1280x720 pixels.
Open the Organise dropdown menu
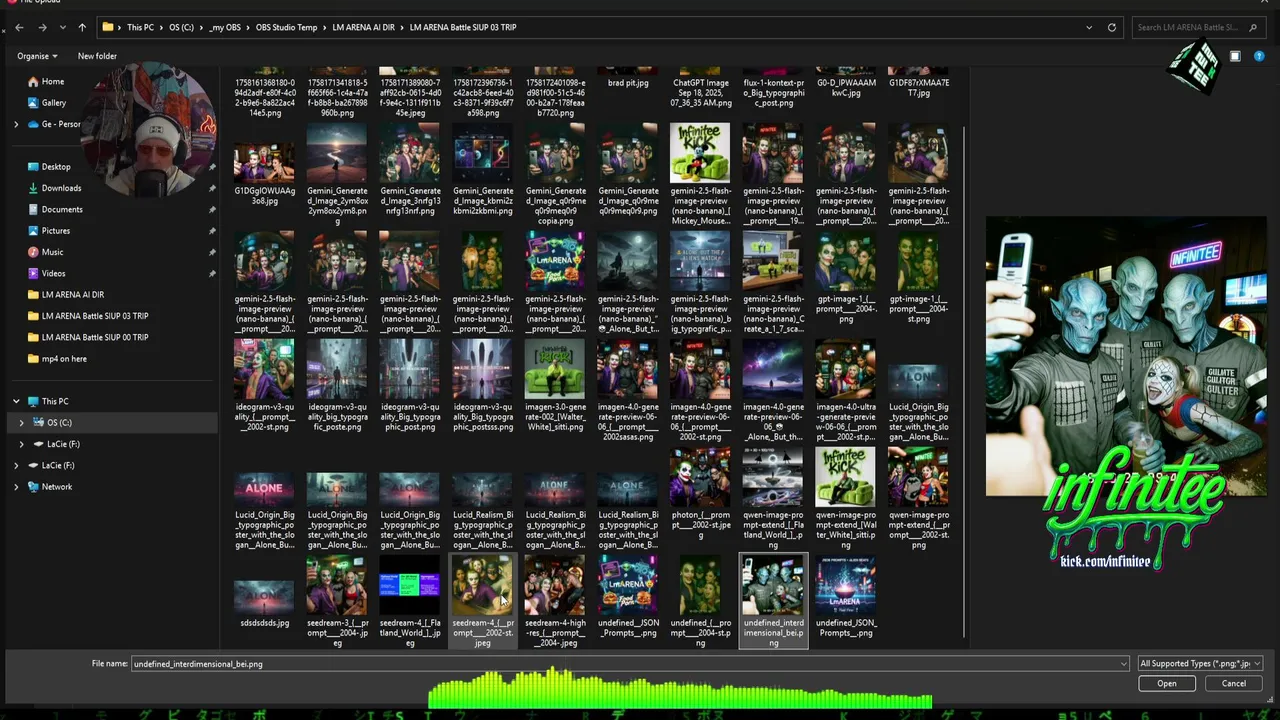[37, 56]
